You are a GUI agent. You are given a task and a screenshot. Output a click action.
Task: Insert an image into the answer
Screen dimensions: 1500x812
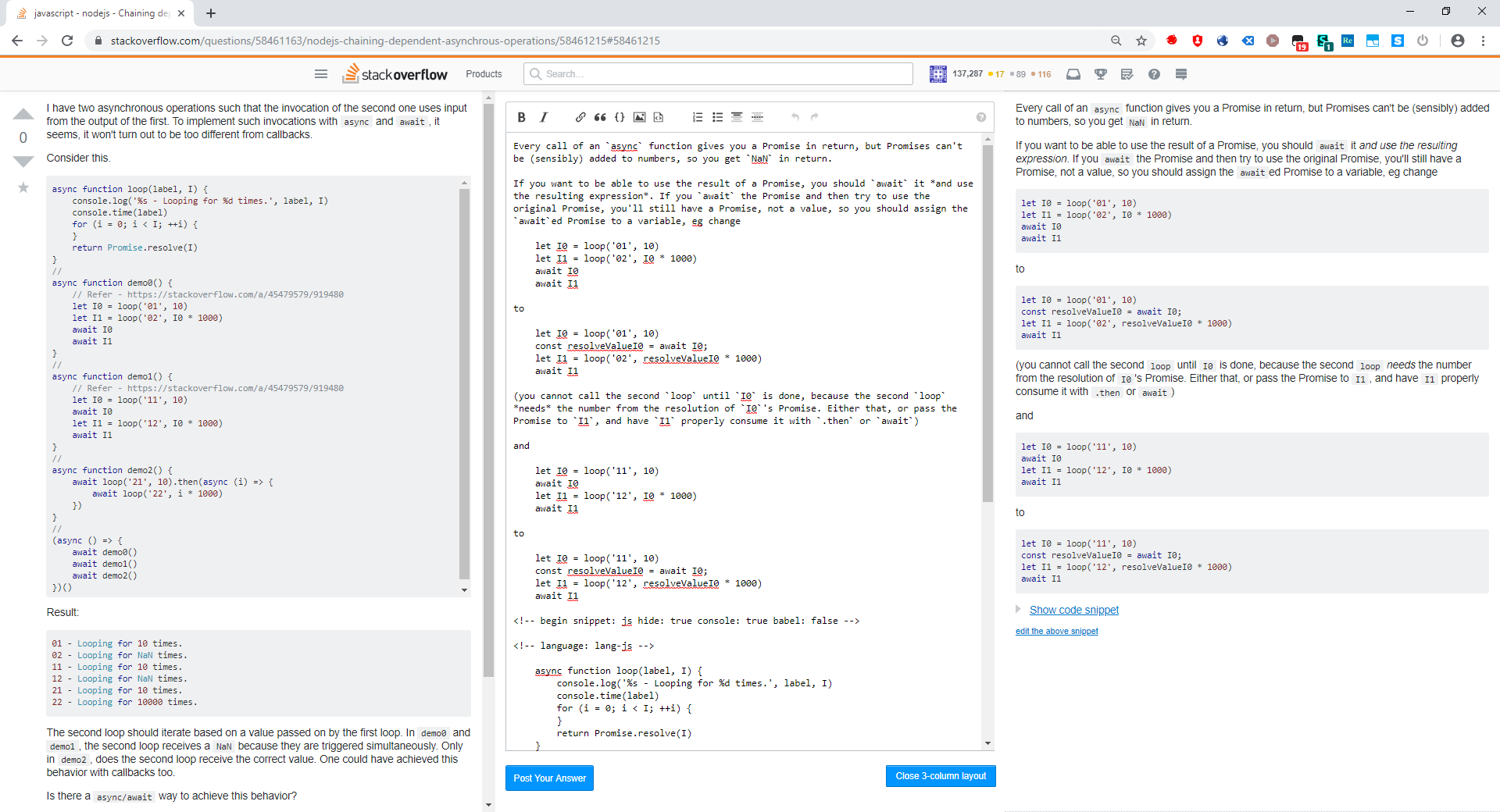coord(640,117)
